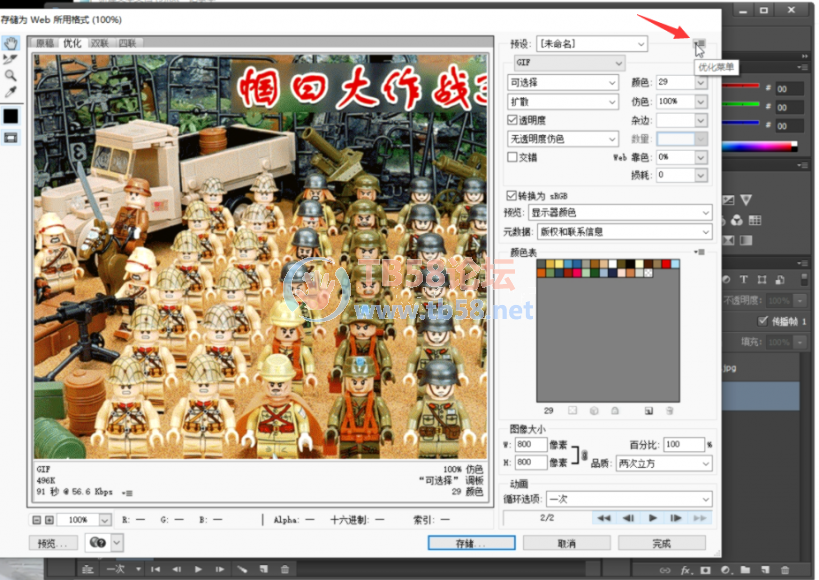Click the 完成 done button
Screen dimensions: 819x580
pos(662,543)
